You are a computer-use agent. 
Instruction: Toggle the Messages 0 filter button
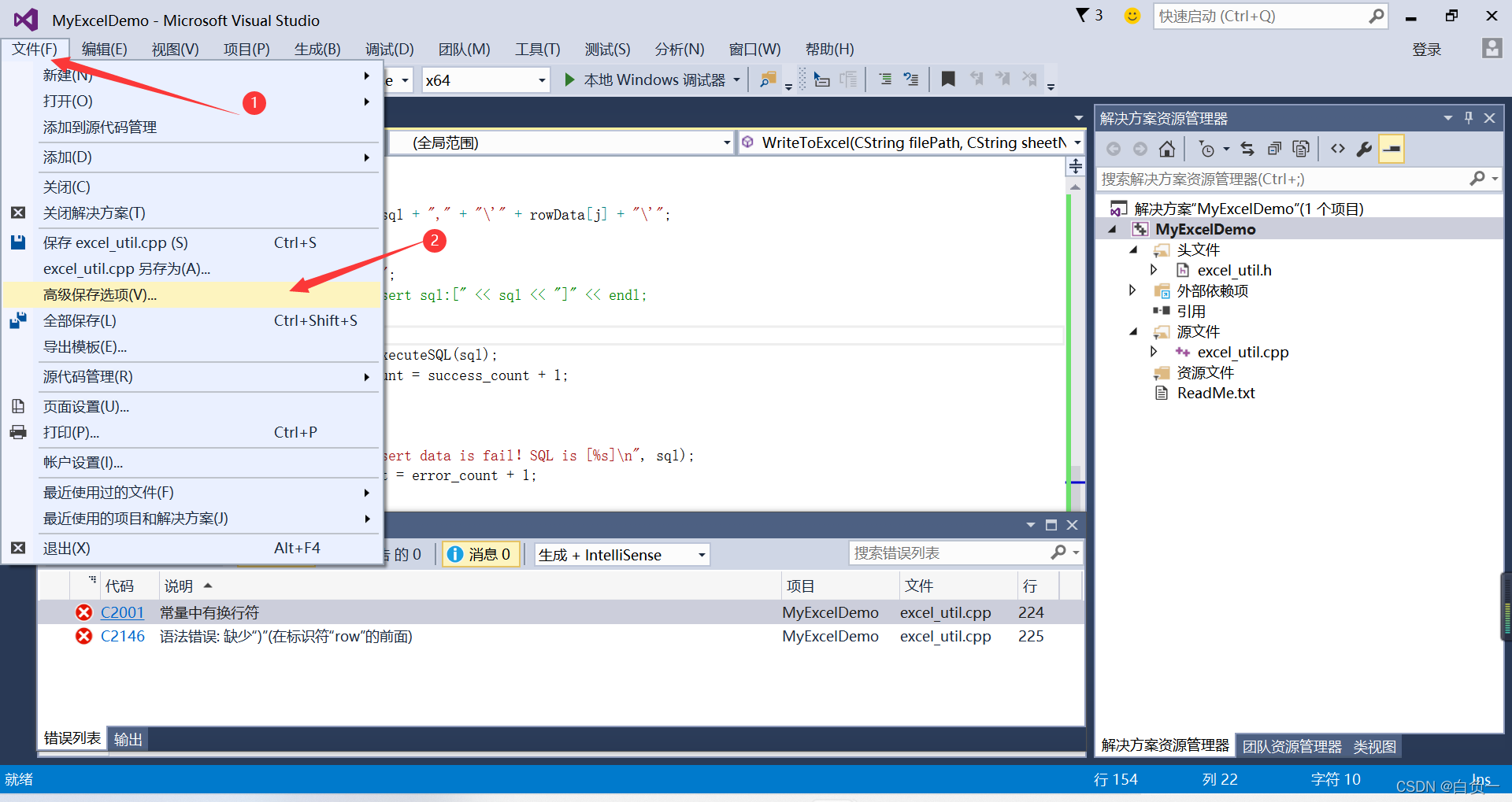point(480,554)
